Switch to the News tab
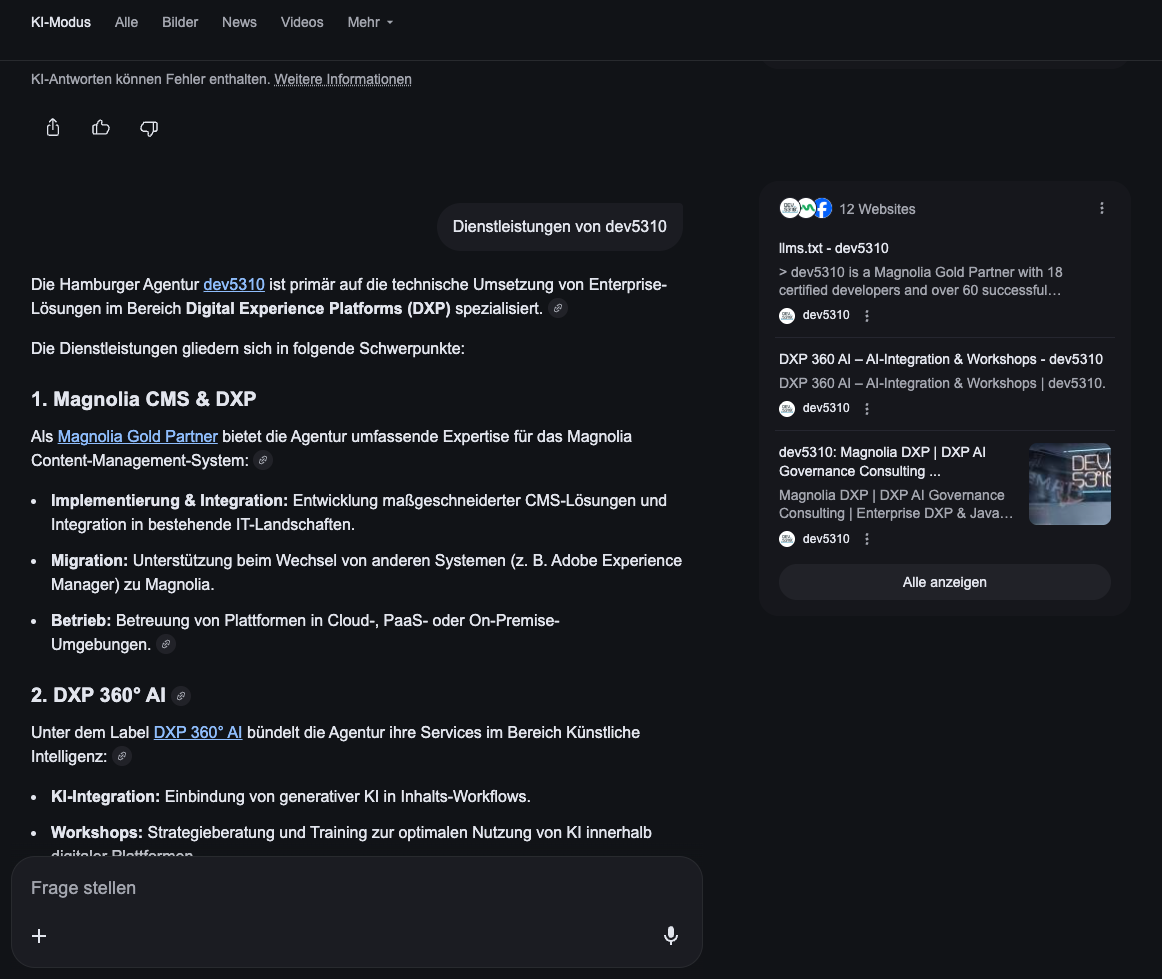The height and width of the screenshot is (979, 1162). click(239, 22)
